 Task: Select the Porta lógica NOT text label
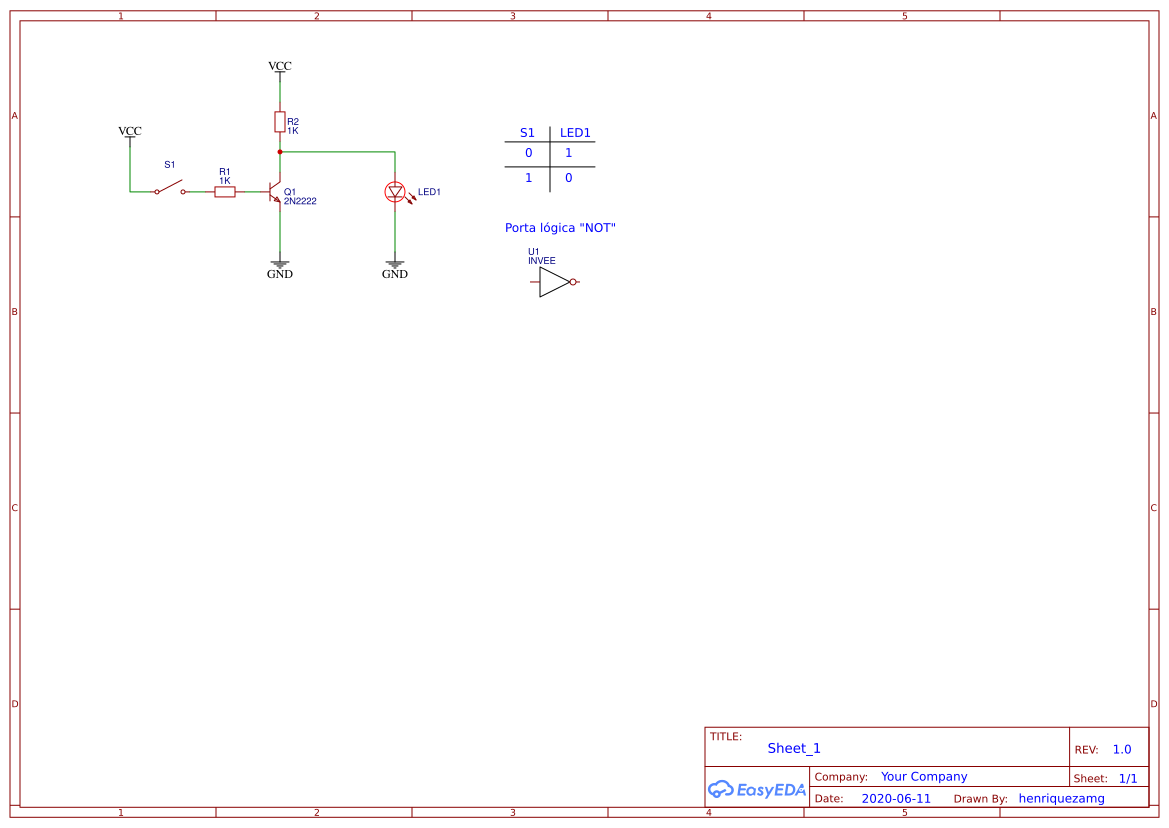coord(561,227)
